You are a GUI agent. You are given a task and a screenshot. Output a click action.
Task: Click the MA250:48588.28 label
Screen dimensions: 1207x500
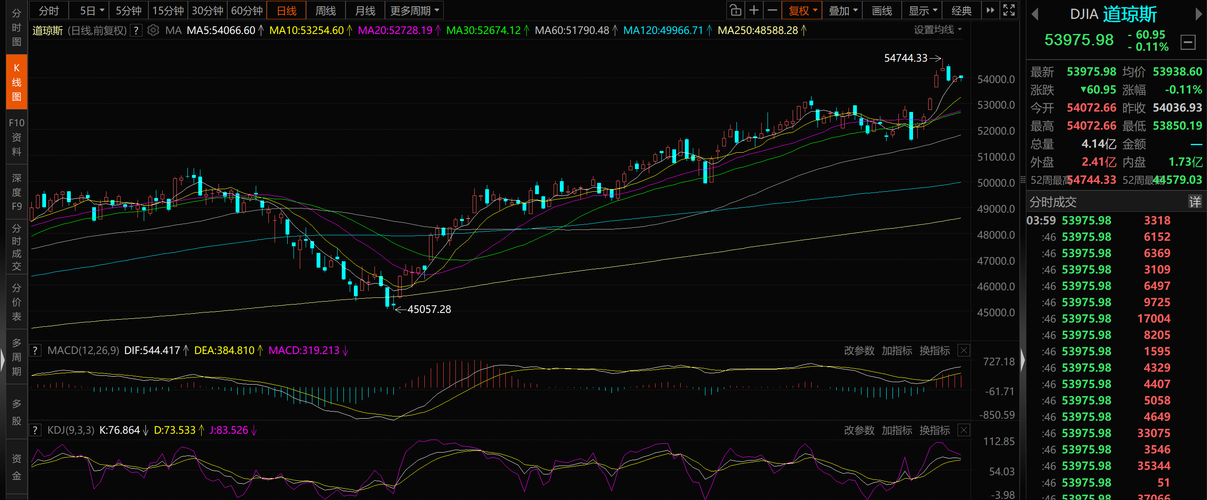[x=758, y=30]
